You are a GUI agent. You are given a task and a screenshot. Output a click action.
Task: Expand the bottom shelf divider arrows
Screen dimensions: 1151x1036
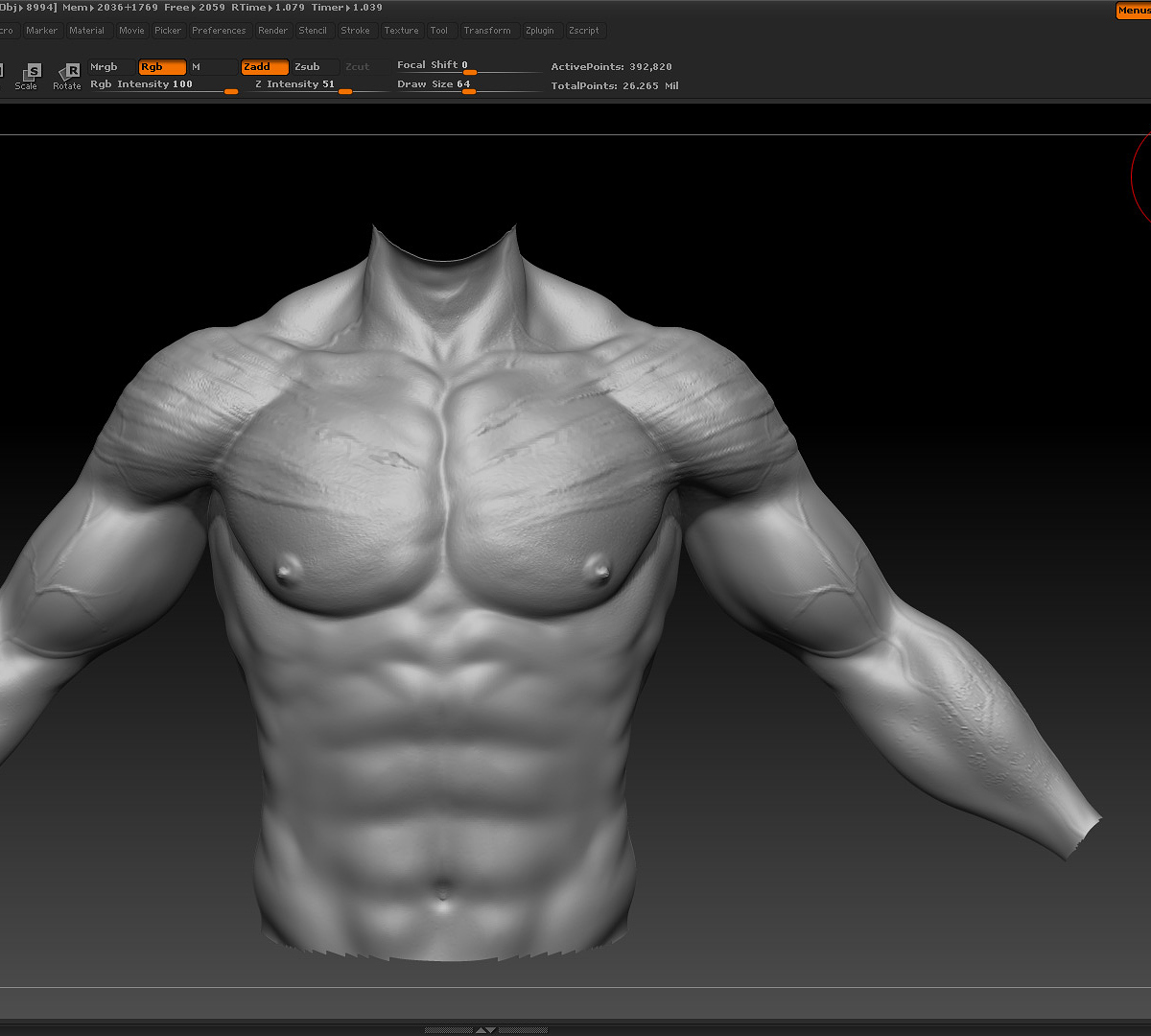click(486, 1030)
